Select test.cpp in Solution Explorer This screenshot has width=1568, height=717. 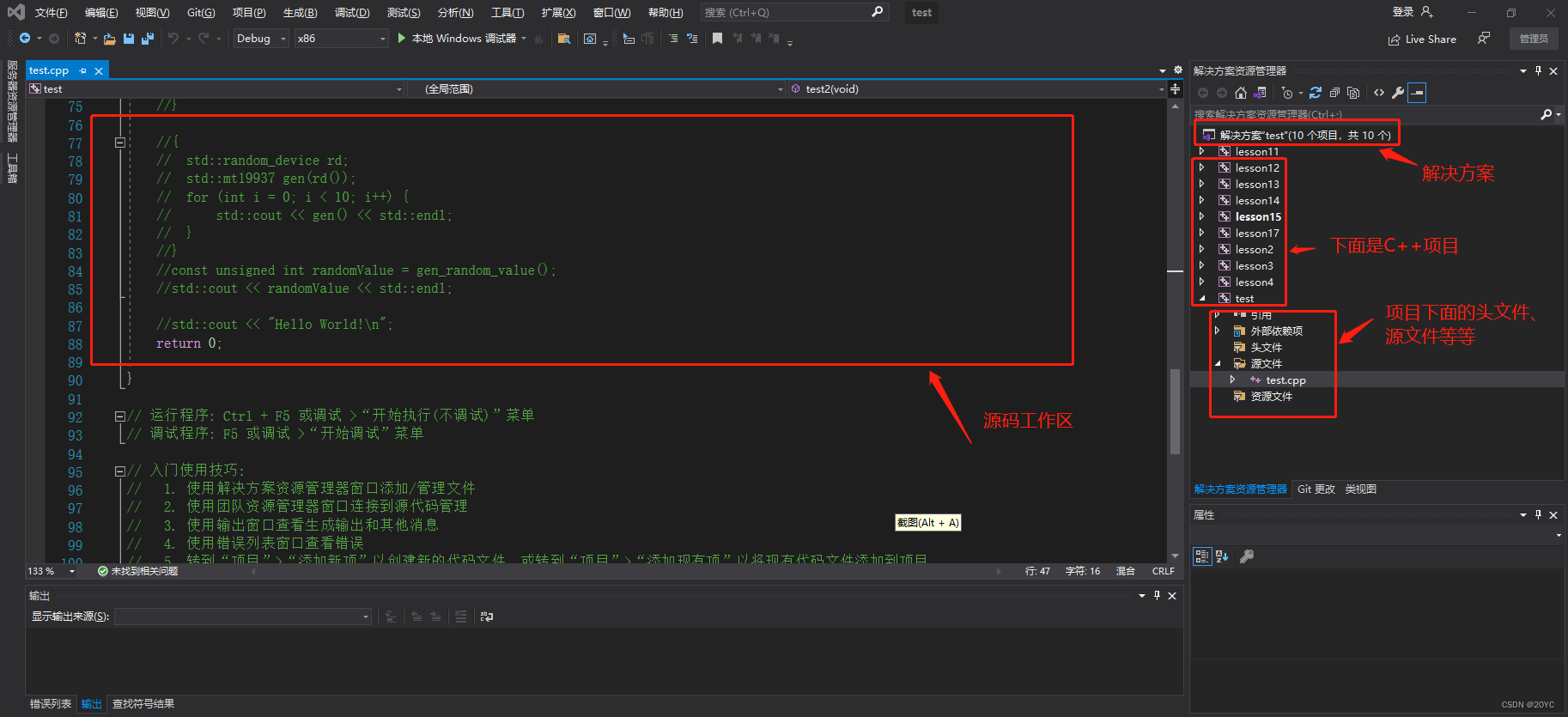pyautogui.click(x=1285, y=380)
